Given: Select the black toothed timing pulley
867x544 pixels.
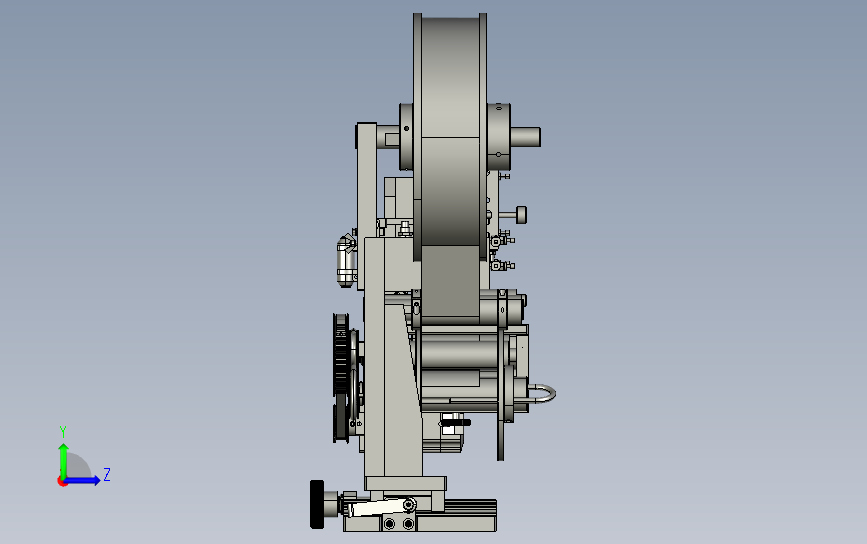Looking at the screenshot, I should point(341,354).
